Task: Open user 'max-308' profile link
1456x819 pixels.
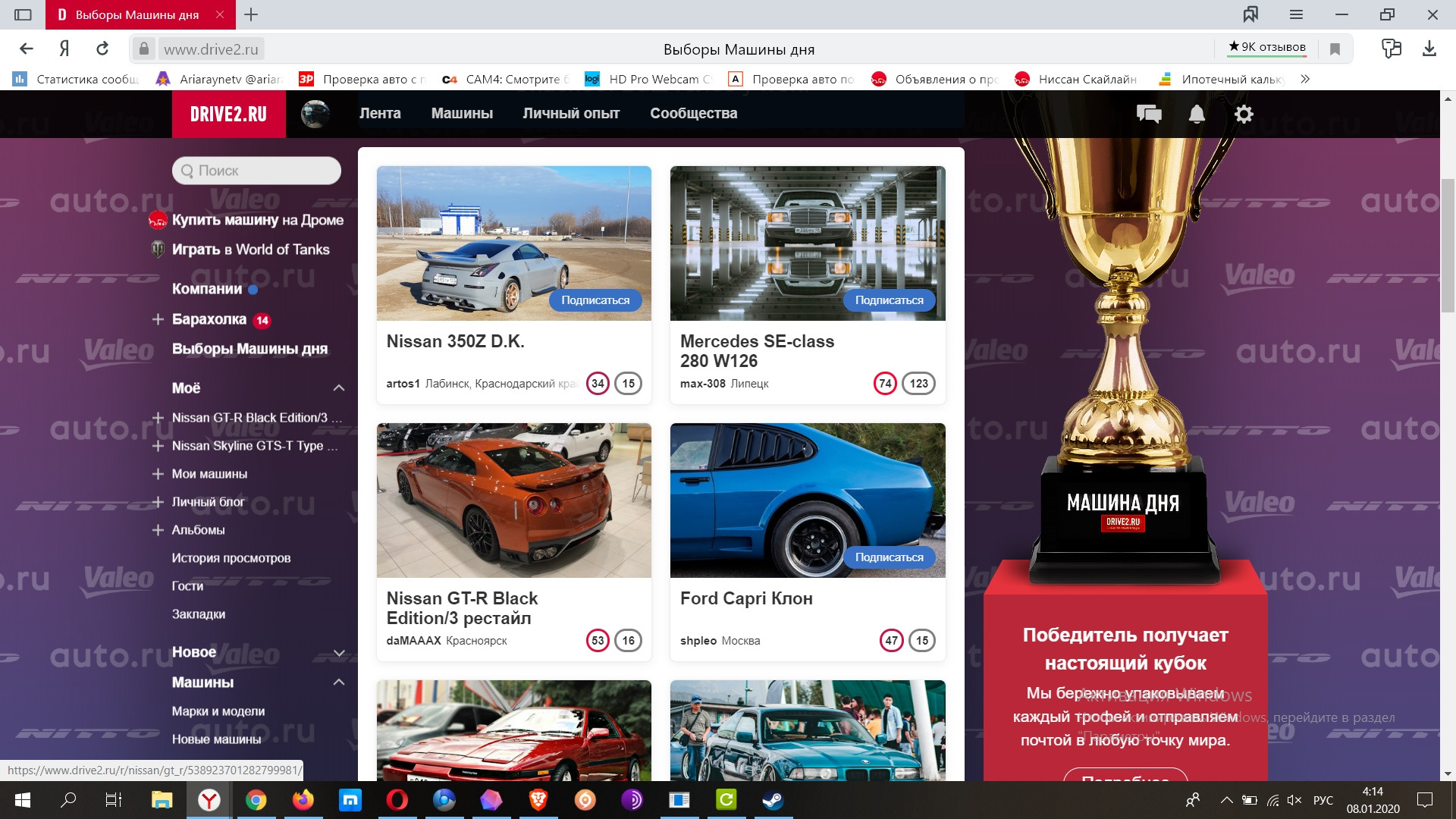Action: point(703,384)
